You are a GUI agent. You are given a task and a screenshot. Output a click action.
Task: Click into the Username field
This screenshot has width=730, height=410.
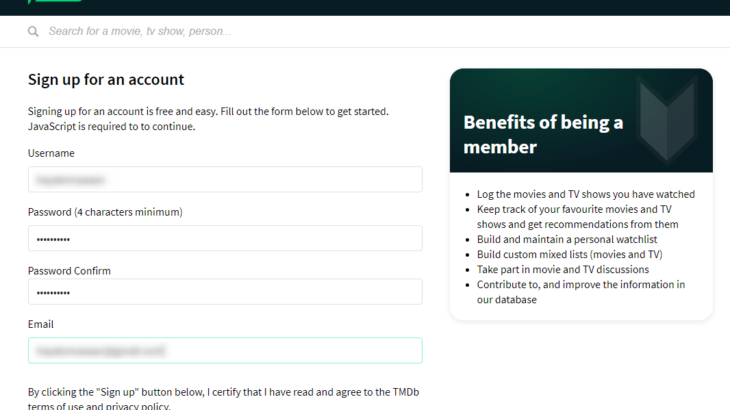point(225,180)
